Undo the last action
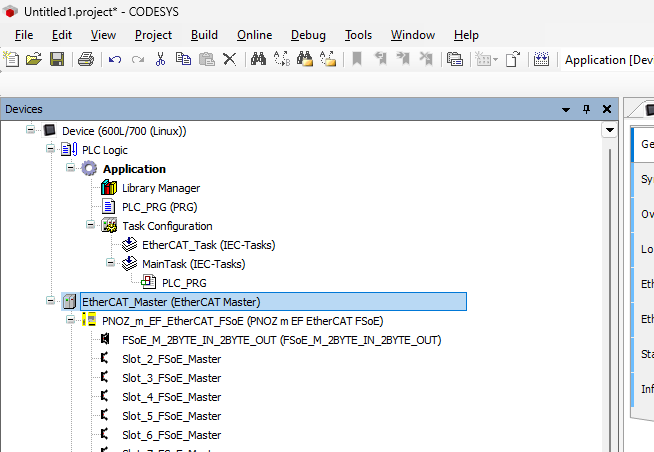Viewport: 654px width, 452px height. click(115, 60)
